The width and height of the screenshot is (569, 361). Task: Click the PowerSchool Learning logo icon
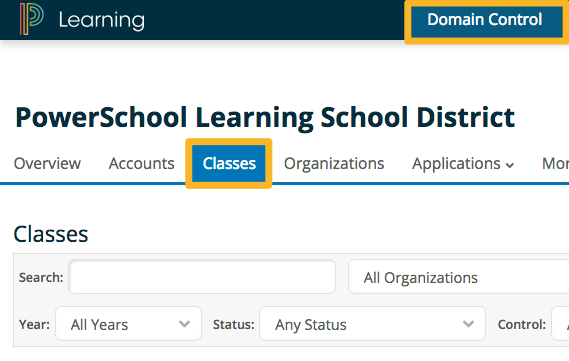[x=32, y=19]
